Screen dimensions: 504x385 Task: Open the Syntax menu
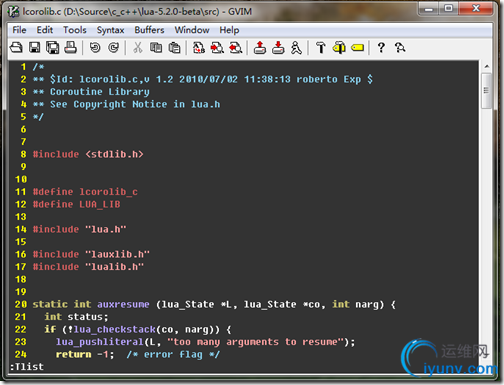click(x=110, y=30)
